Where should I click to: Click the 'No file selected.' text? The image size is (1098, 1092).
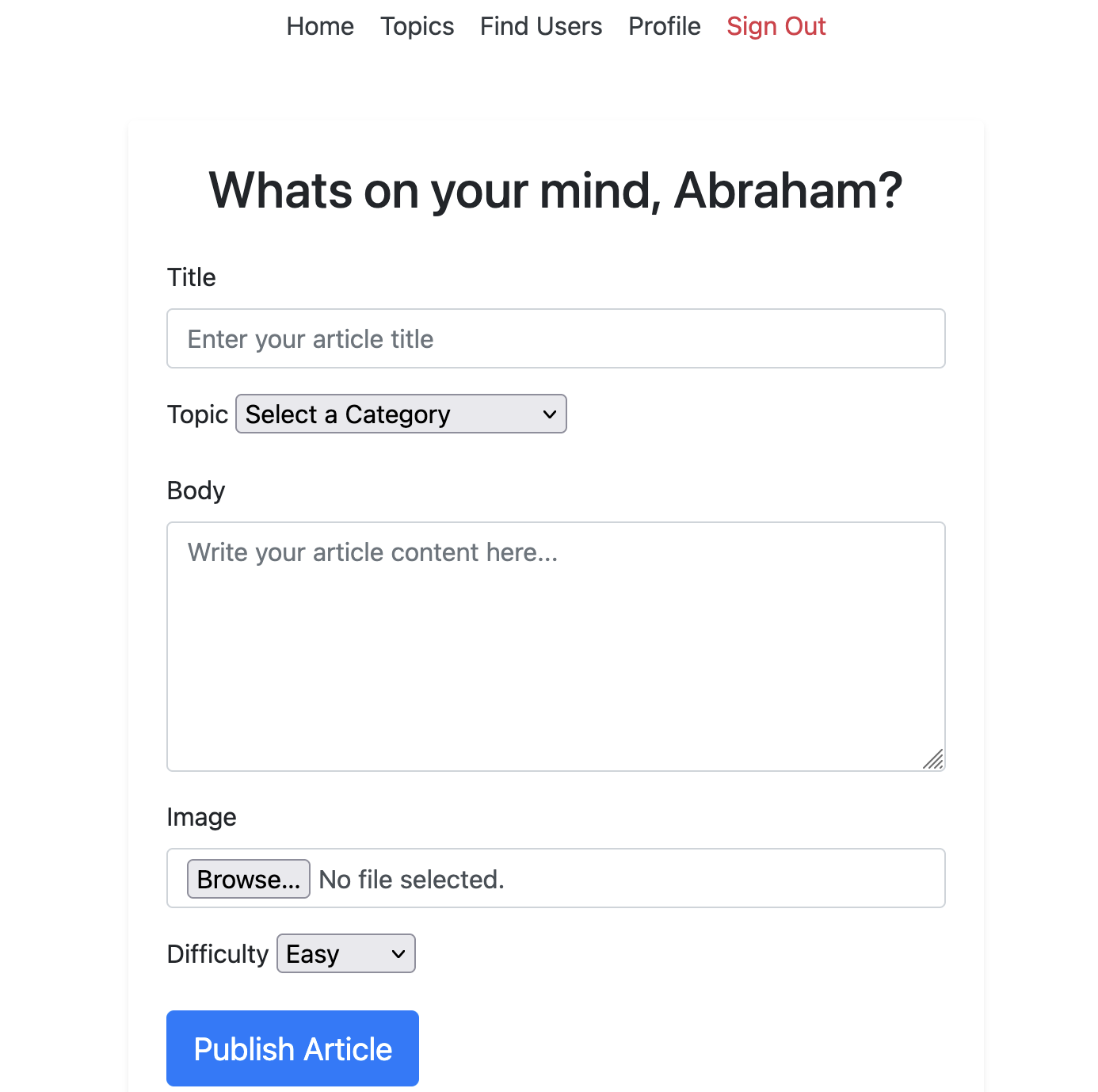[x=411, y=879]
